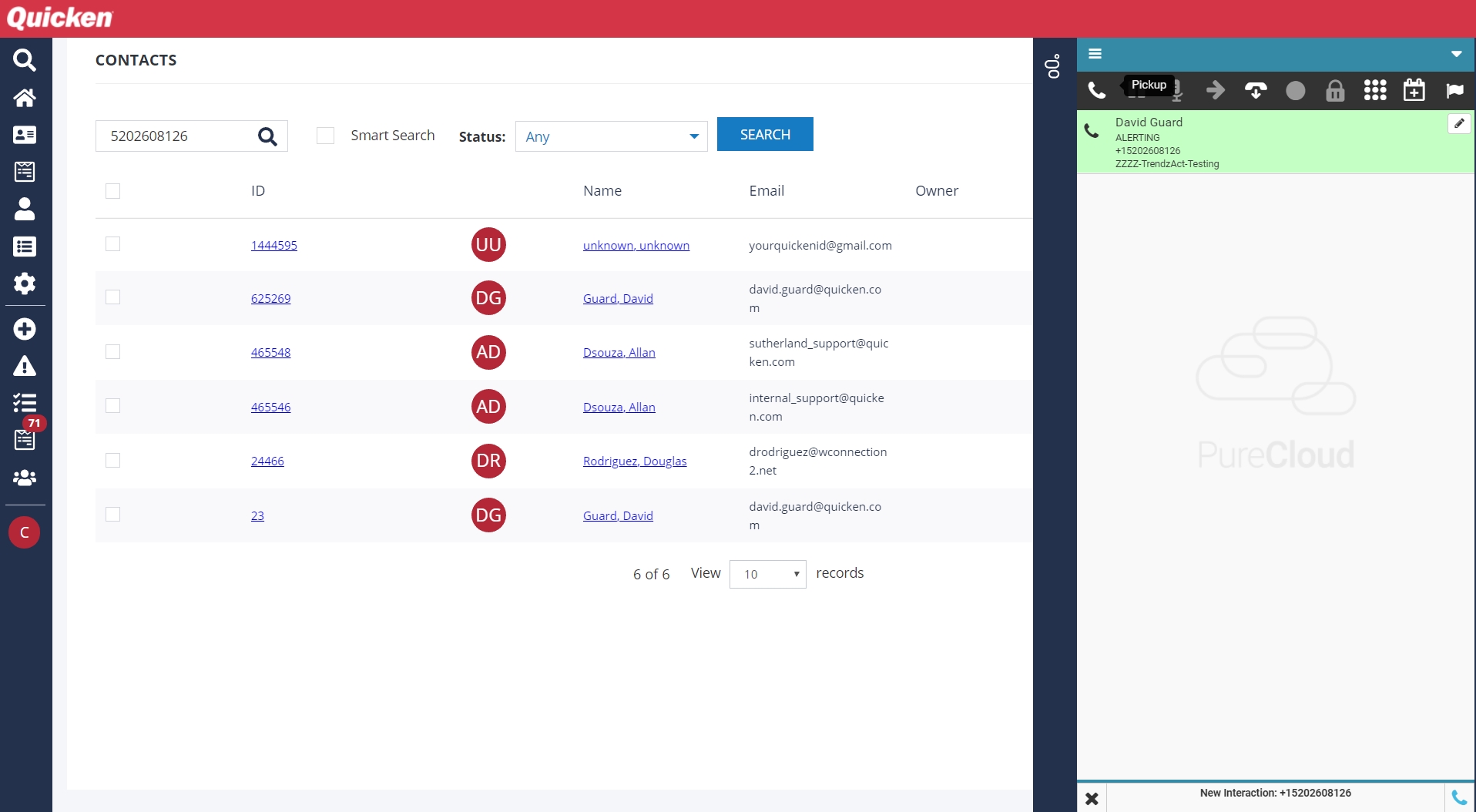The width and height of the screenshot is (1476, 812).
Task: Open the settings gear in left sidebar
Action: (25, 284)
